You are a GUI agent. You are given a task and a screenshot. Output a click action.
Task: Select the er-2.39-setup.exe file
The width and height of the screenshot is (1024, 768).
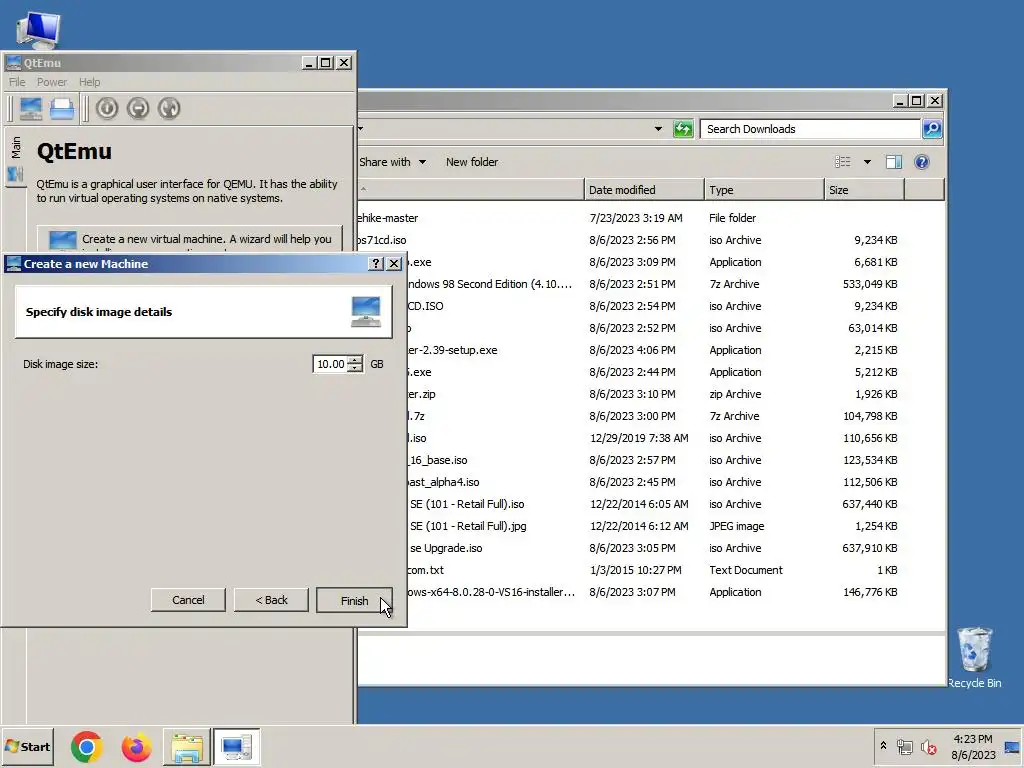tap(452, 350)
